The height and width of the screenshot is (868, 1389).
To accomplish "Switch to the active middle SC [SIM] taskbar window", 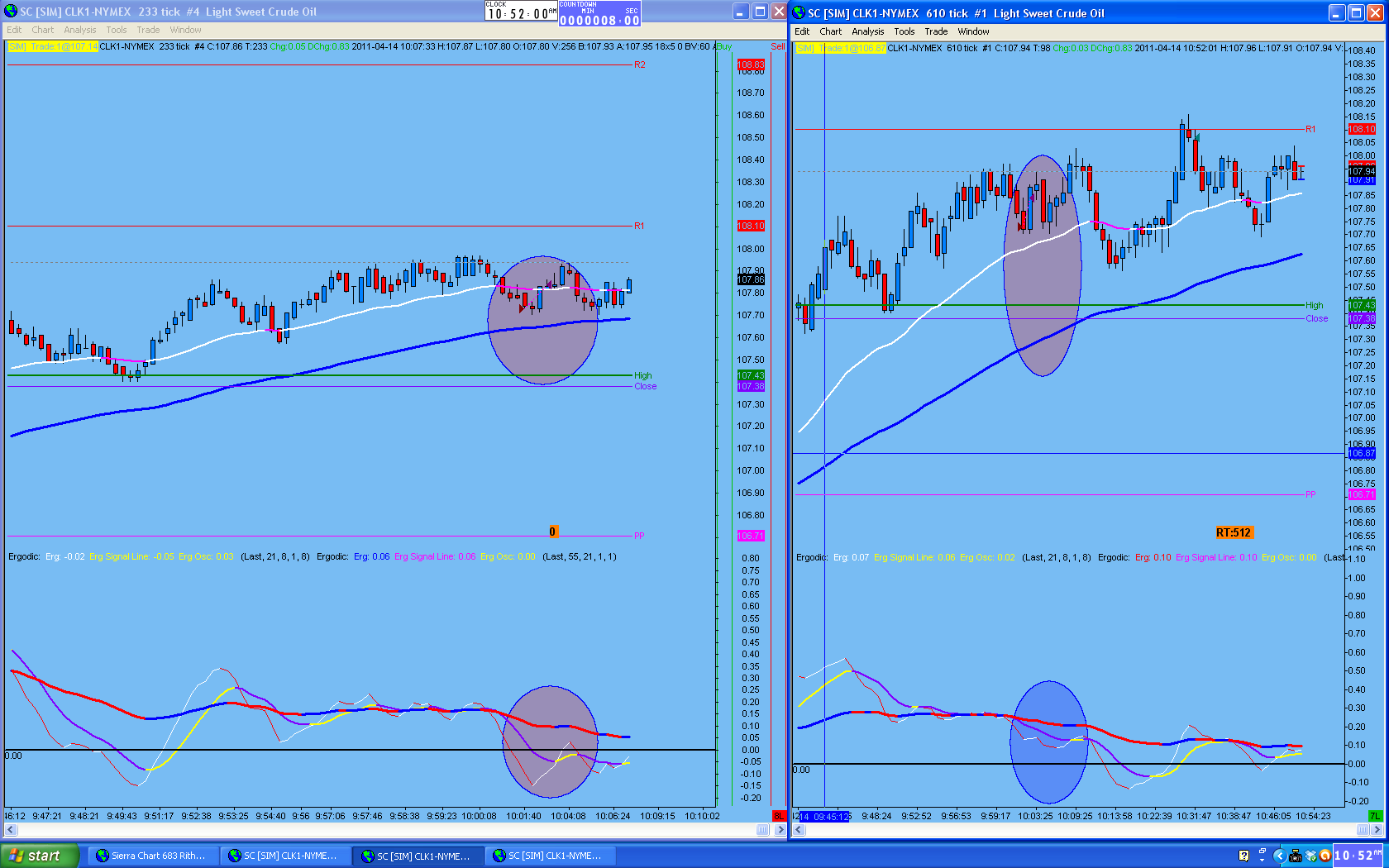I will click(417, 856).
